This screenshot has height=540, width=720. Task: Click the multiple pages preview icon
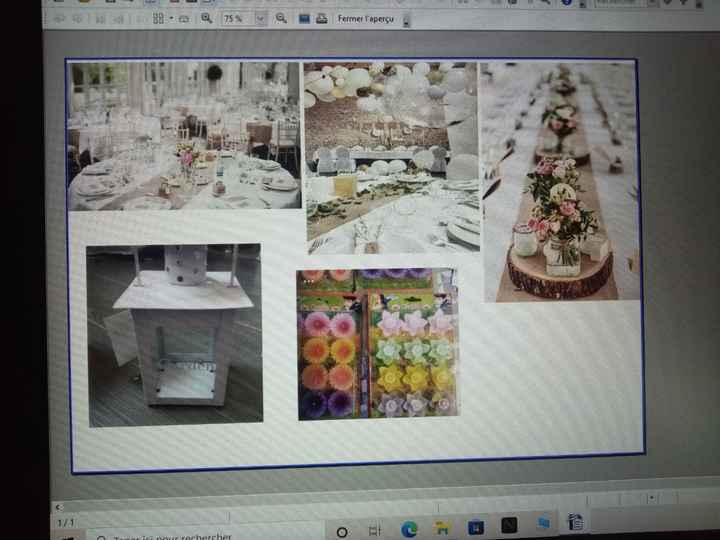click(x=158, y=18)
